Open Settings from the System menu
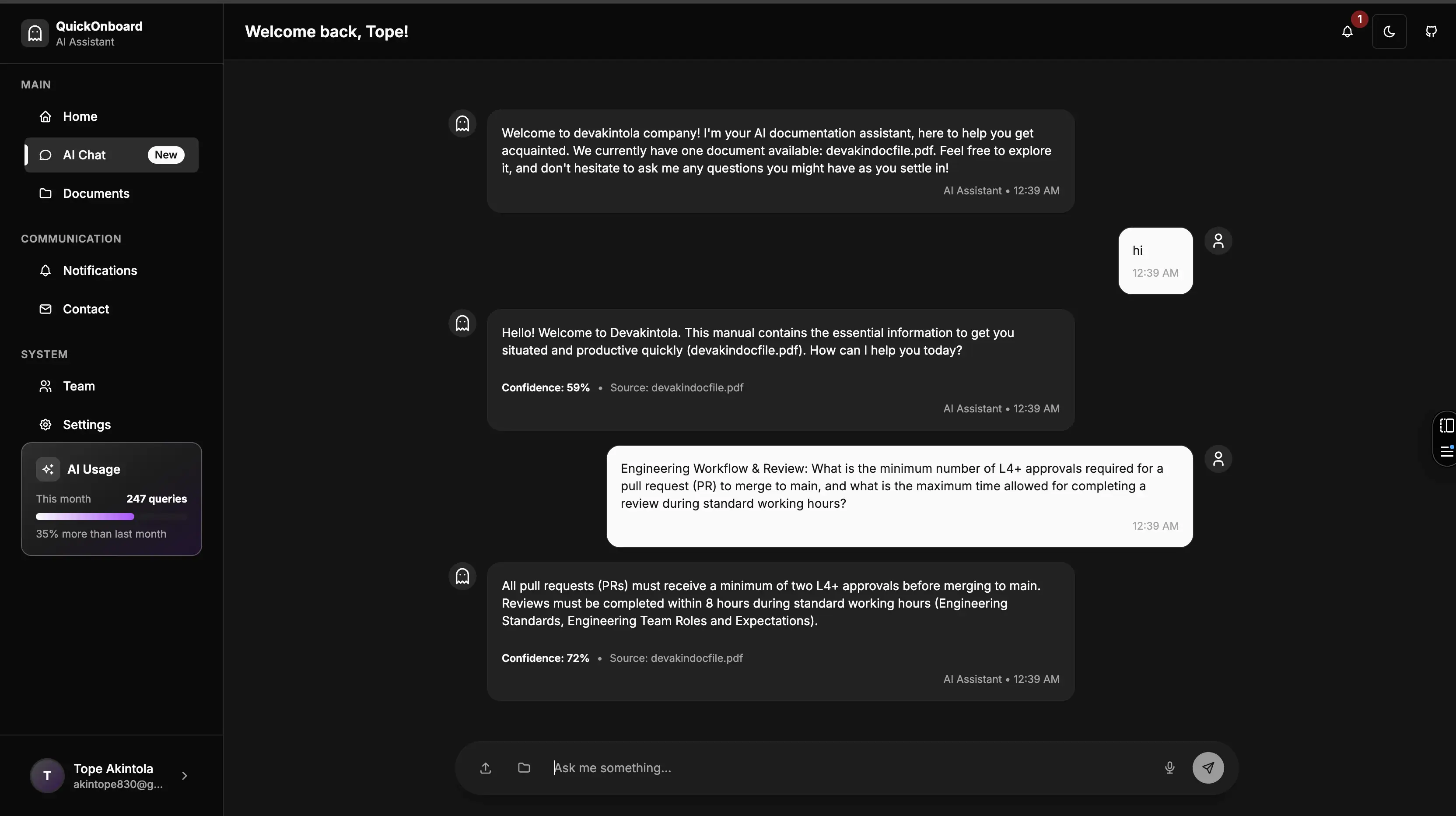The height and width of the screenshot is (816, 1456). pos(87,424)
